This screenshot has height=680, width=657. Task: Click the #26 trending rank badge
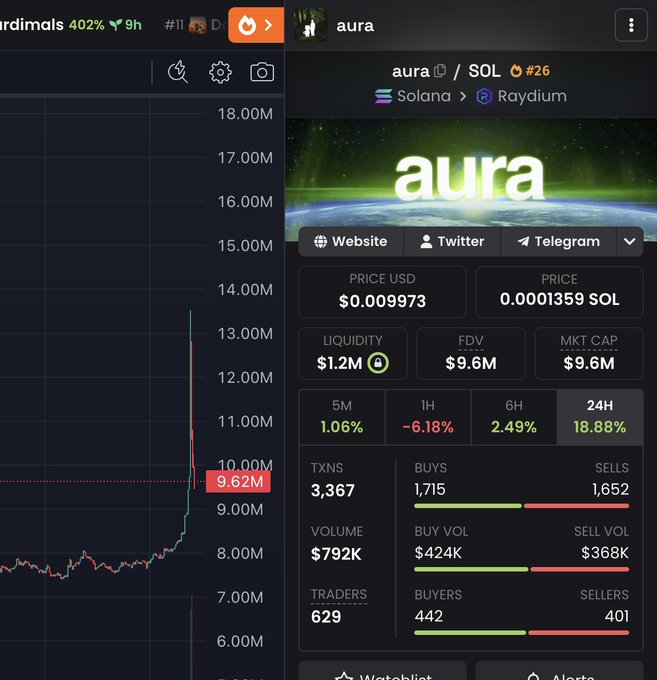pos(530,71)
